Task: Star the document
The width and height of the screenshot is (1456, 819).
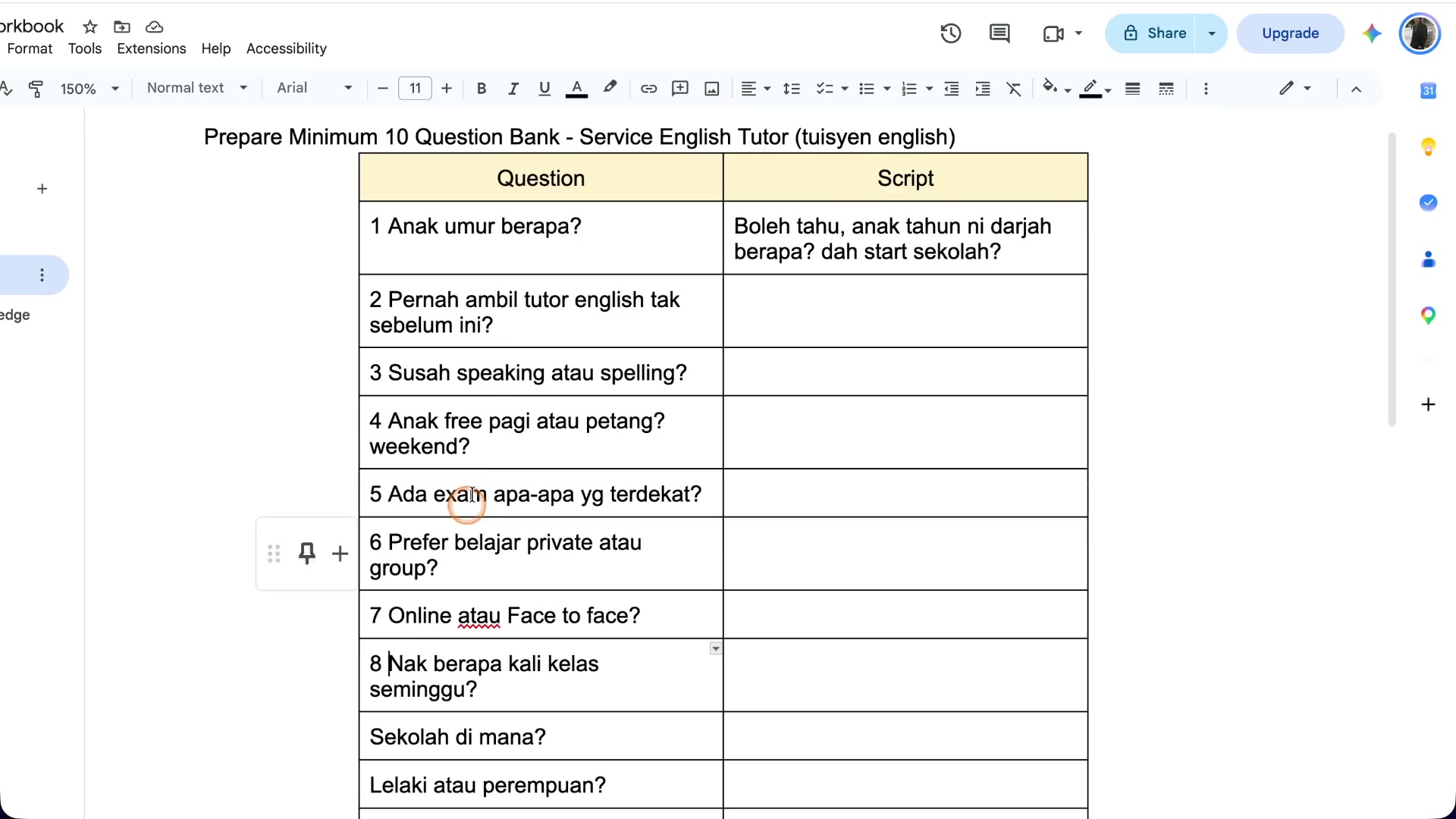Action: pyautogui.click(x=90, y=27)
